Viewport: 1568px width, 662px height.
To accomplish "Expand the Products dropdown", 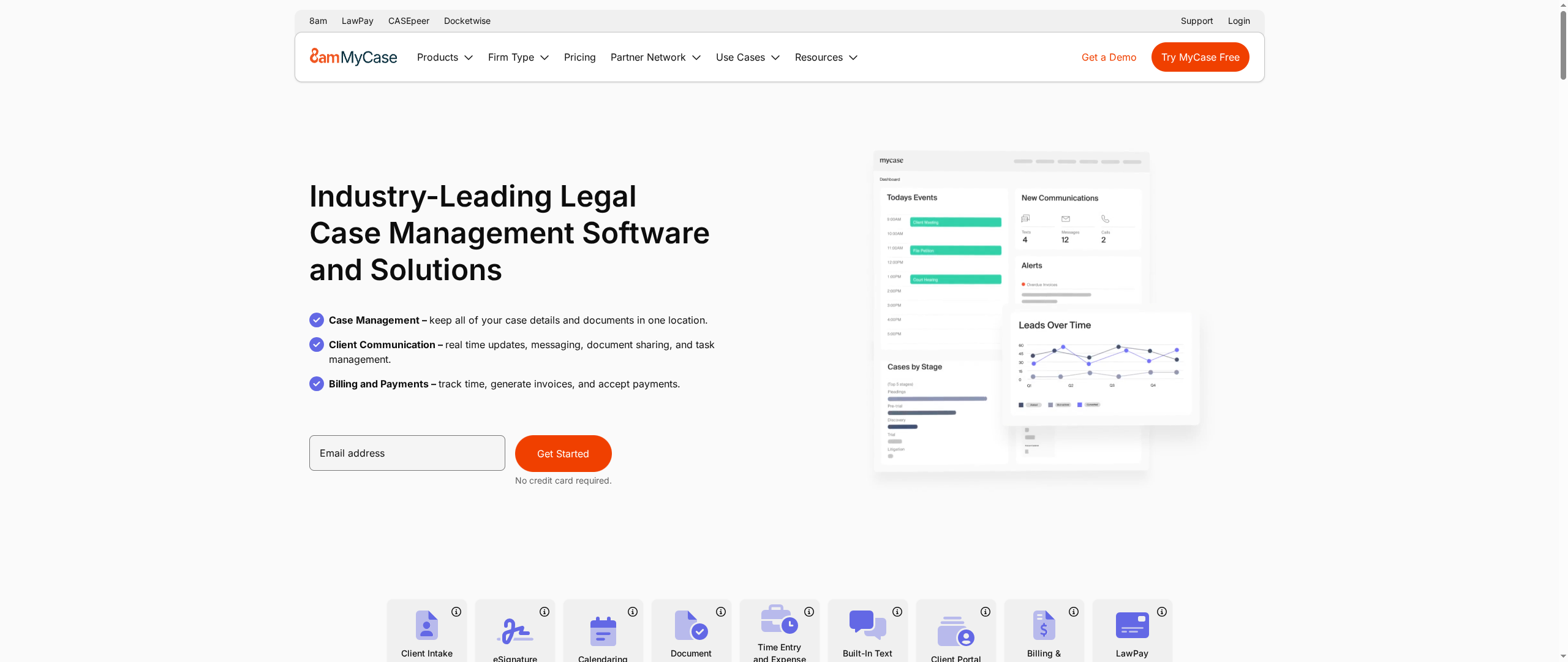I will (445, 57).
